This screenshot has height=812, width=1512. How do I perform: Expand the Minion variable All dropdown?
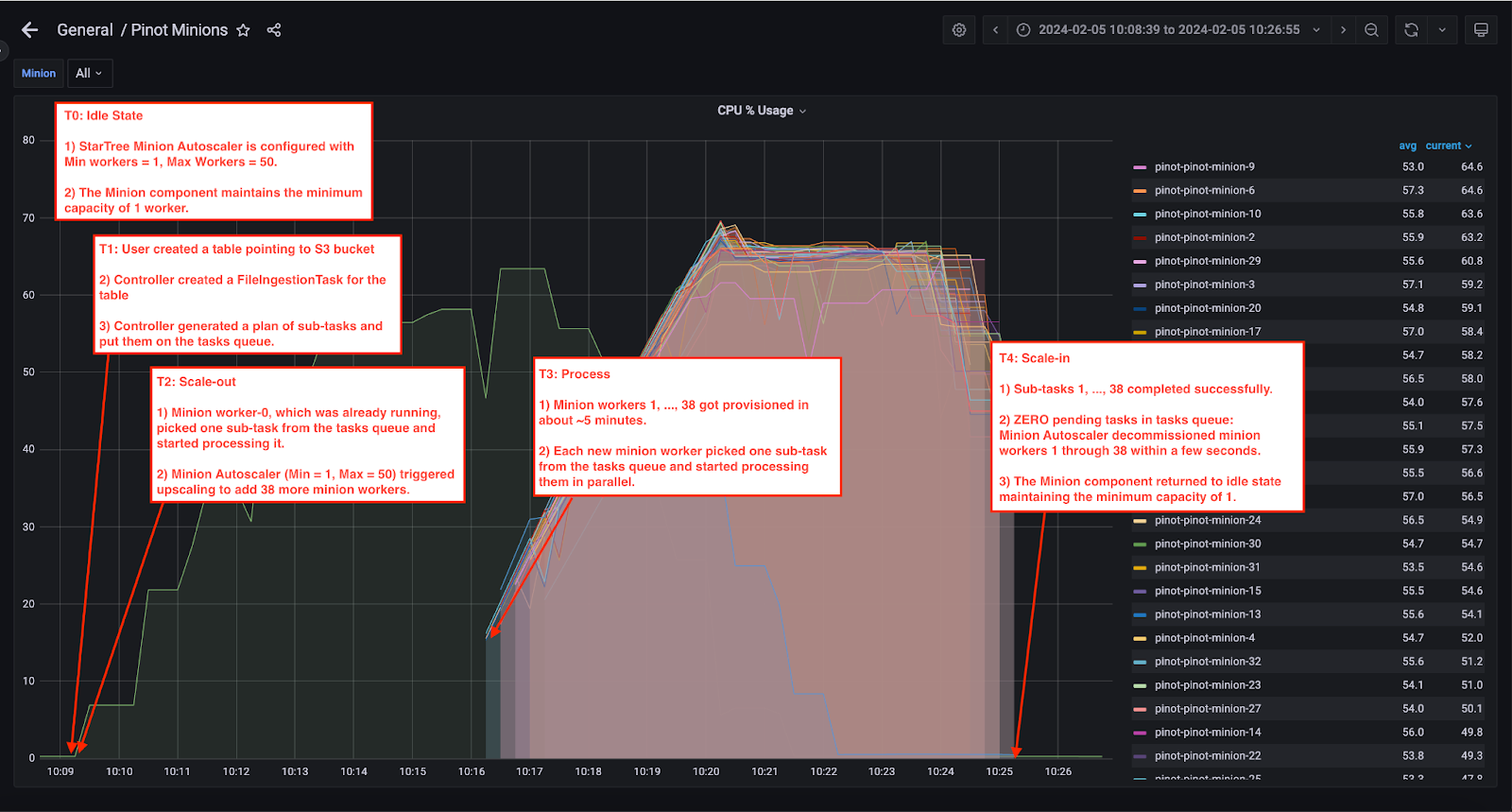point(90,73)
